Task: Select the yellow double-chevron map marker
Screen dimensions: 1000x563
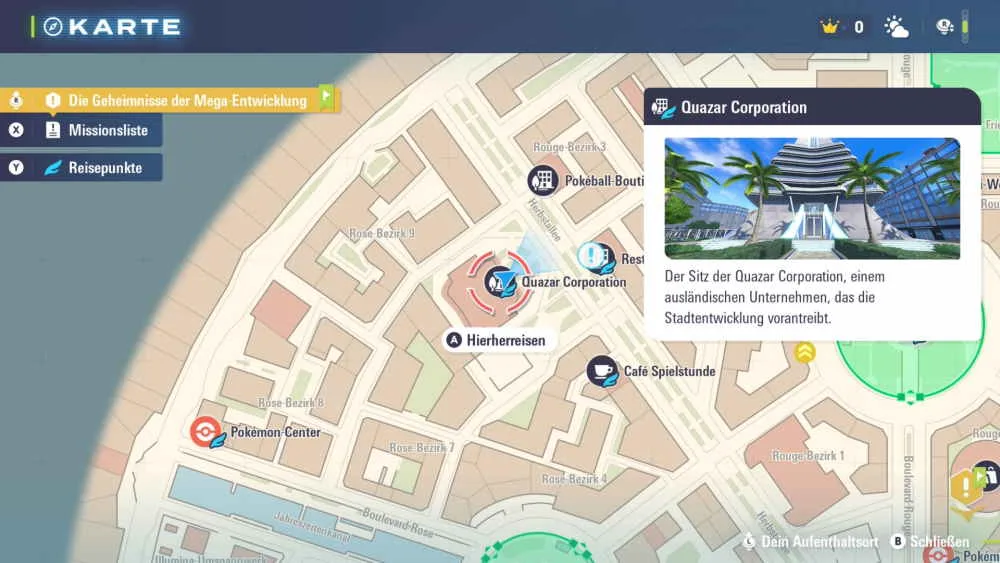Action: click(x=805, y=352)
